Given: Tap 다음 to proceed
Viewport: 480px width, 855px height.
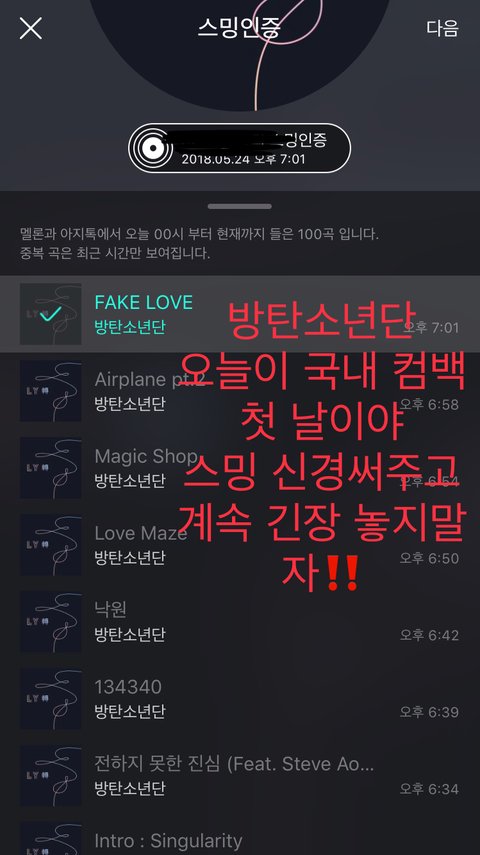Looking at the screenshot, I should 442,28.
